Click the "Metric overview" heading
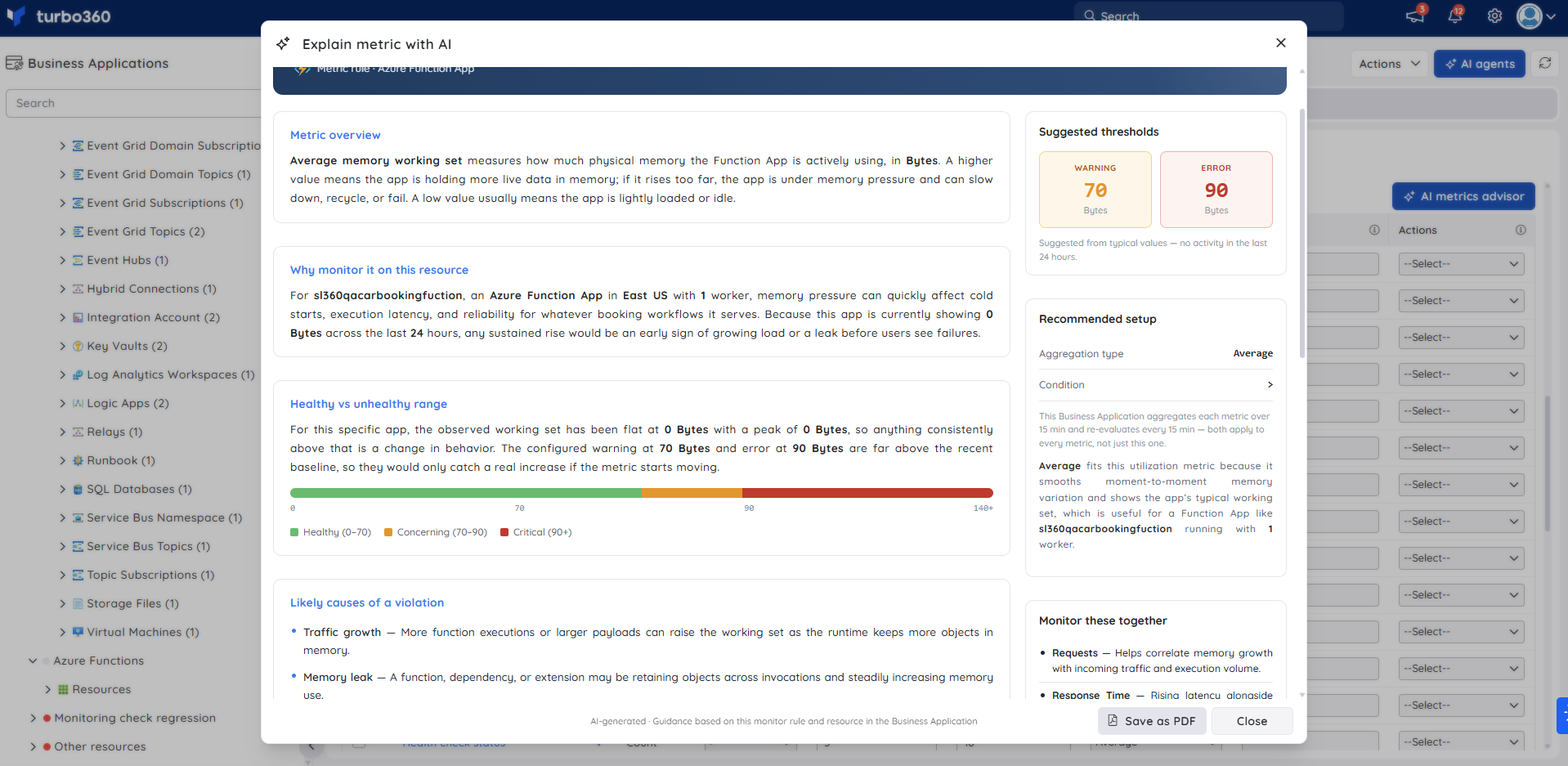1568x766 pixels. coord(335,135)
